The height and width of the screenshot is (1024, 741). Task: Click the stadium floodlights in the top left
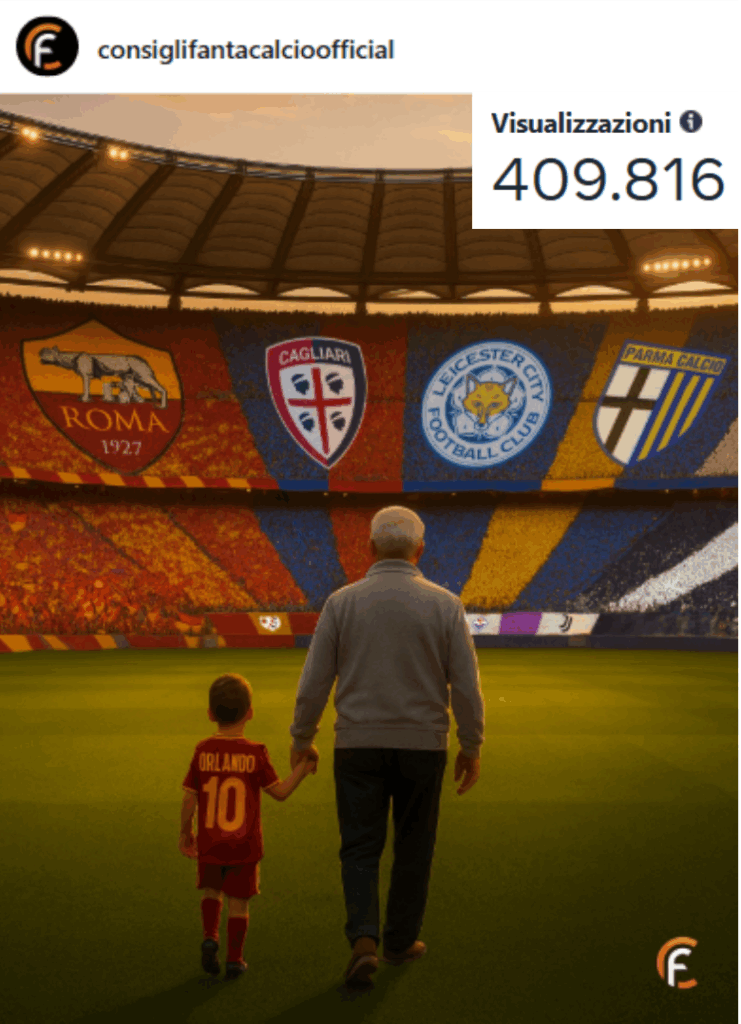pyautogui.click(x=30, y=134)
